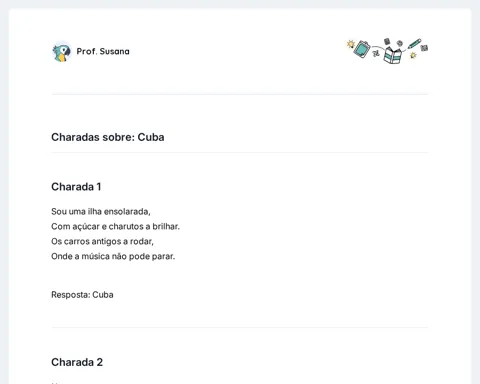Viewport: 480px width, 384px height.
Task: Click the small lightbulb below the pencil
Action: coord(413,55)
